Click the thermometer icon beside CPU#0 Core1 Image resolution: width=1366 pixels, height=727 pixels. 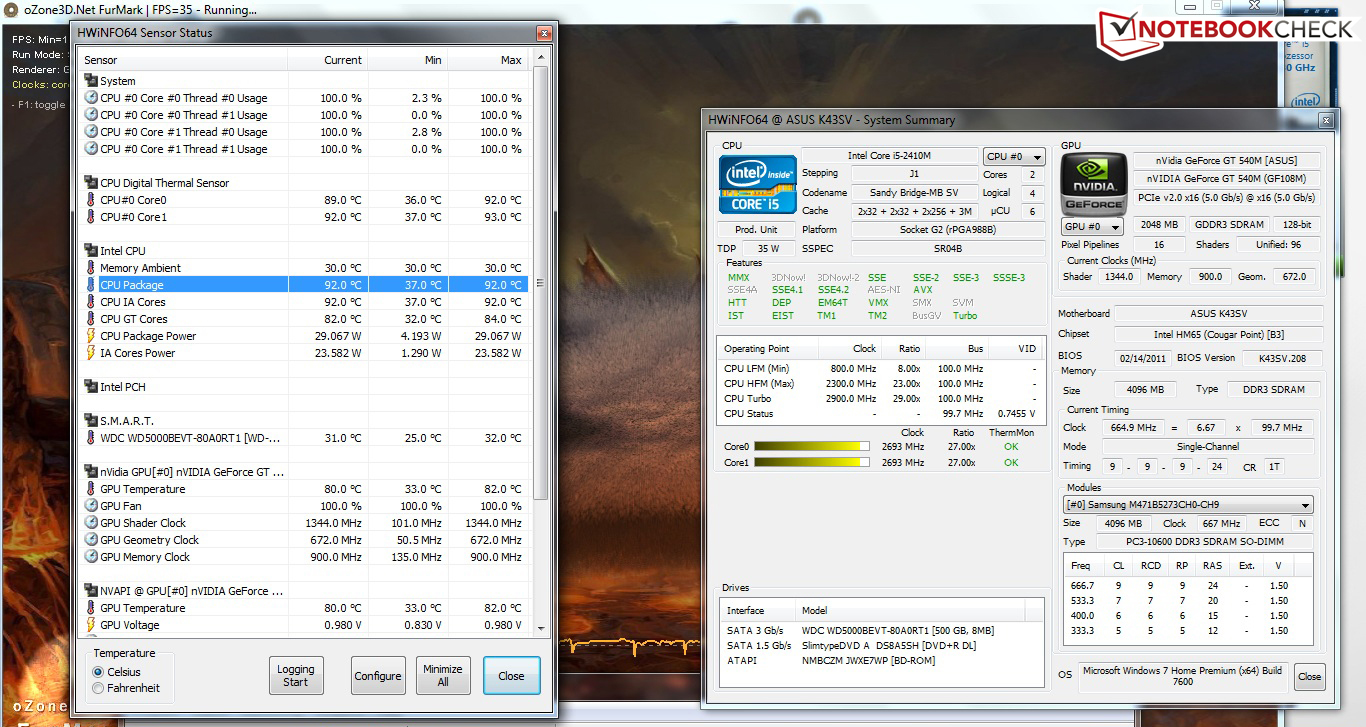coord(91,217)
